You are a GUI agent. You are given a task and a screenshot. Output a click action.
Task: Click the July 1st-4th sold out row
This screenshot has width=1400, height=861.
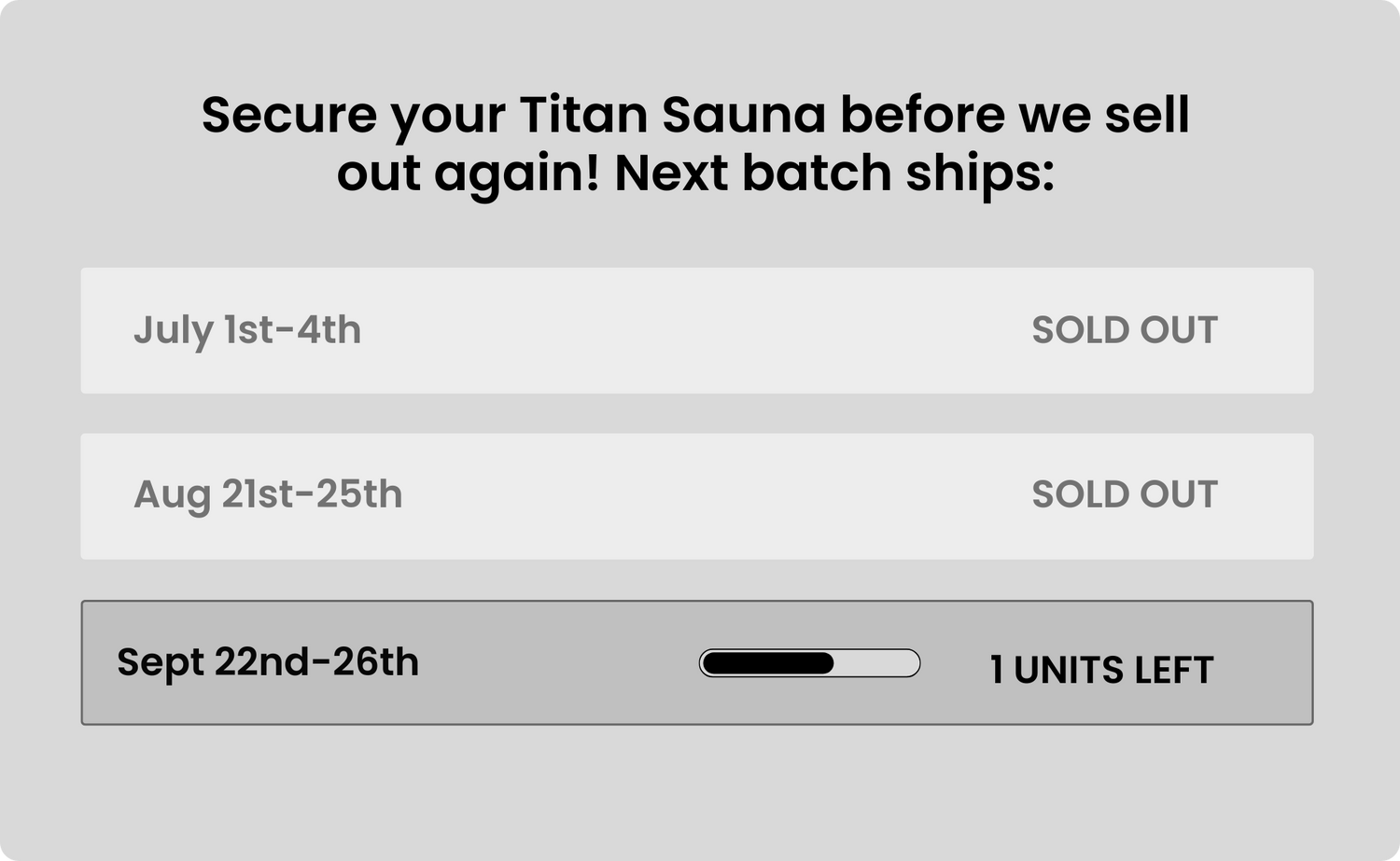tap(697, 330)
